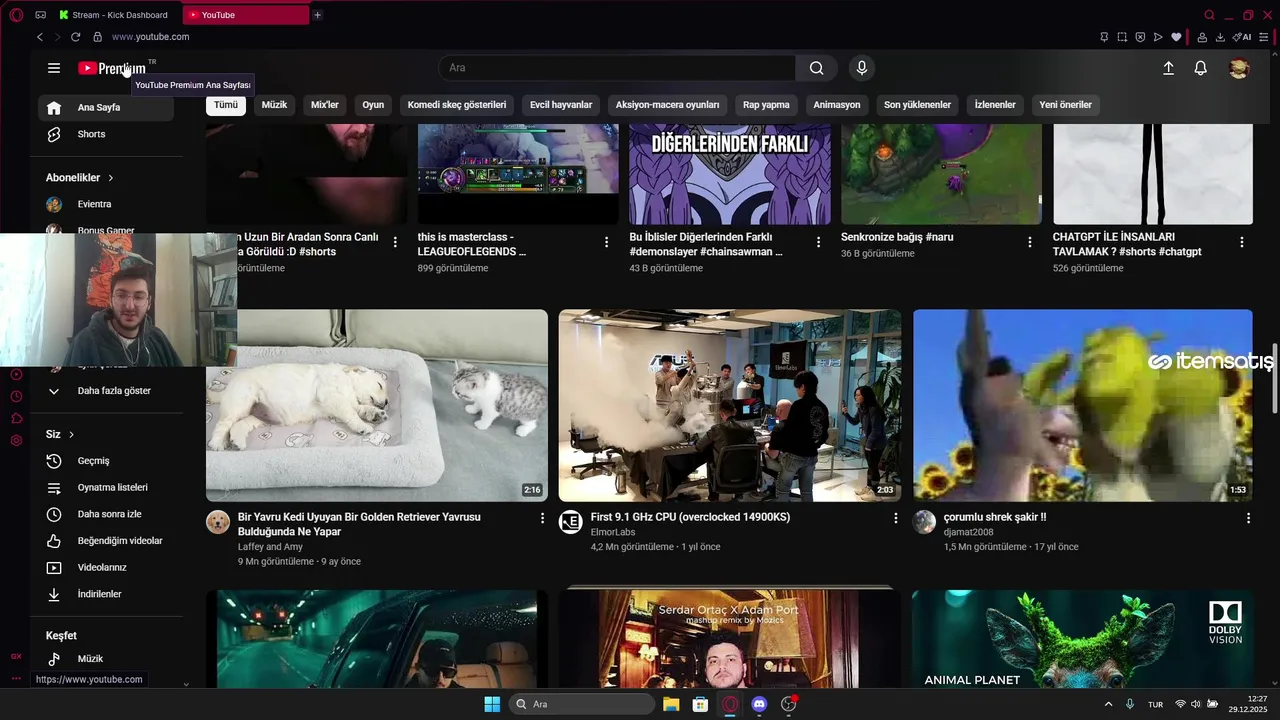
Task: Open the ElmorLabs channel link
Action: [612, 532]
